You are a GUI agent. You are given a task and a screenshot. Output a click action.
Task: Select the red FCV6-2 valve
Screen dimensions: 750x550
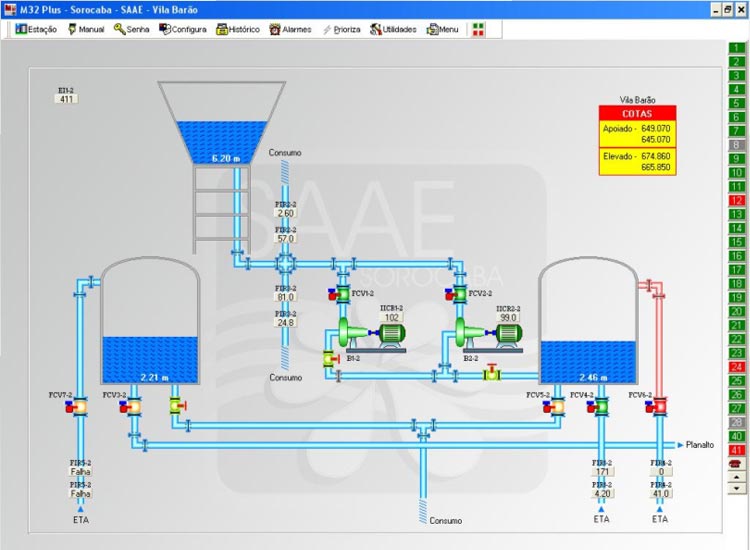point(657,407)
